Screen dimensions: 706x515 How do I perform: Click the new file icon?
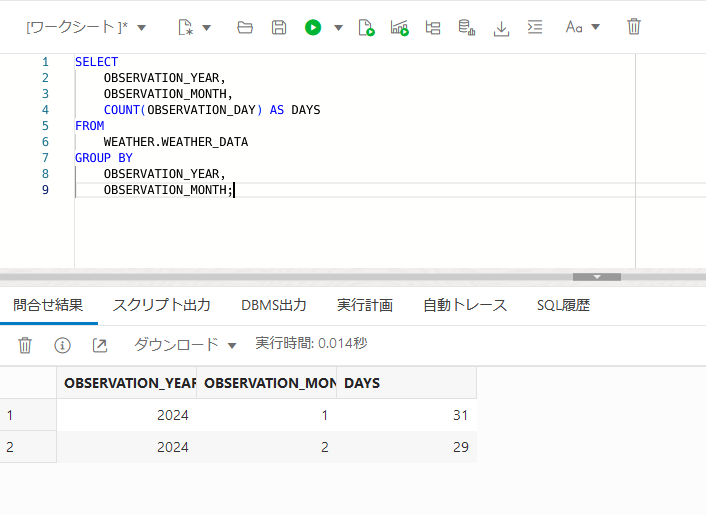[x=185, y=27]
